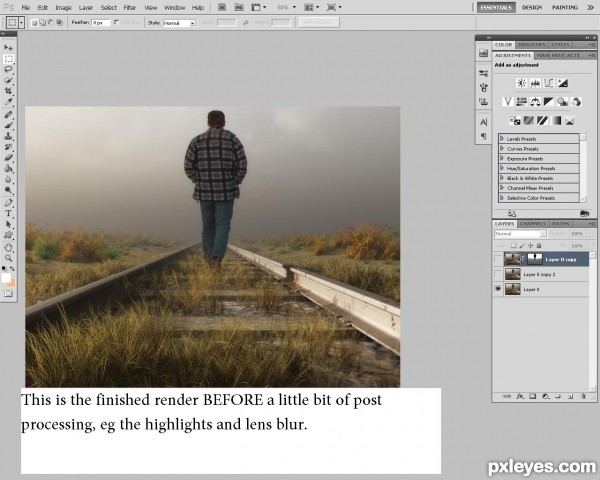Expand Levels Presets
Viewport: 600px width, 480px height.
[502, 138]
